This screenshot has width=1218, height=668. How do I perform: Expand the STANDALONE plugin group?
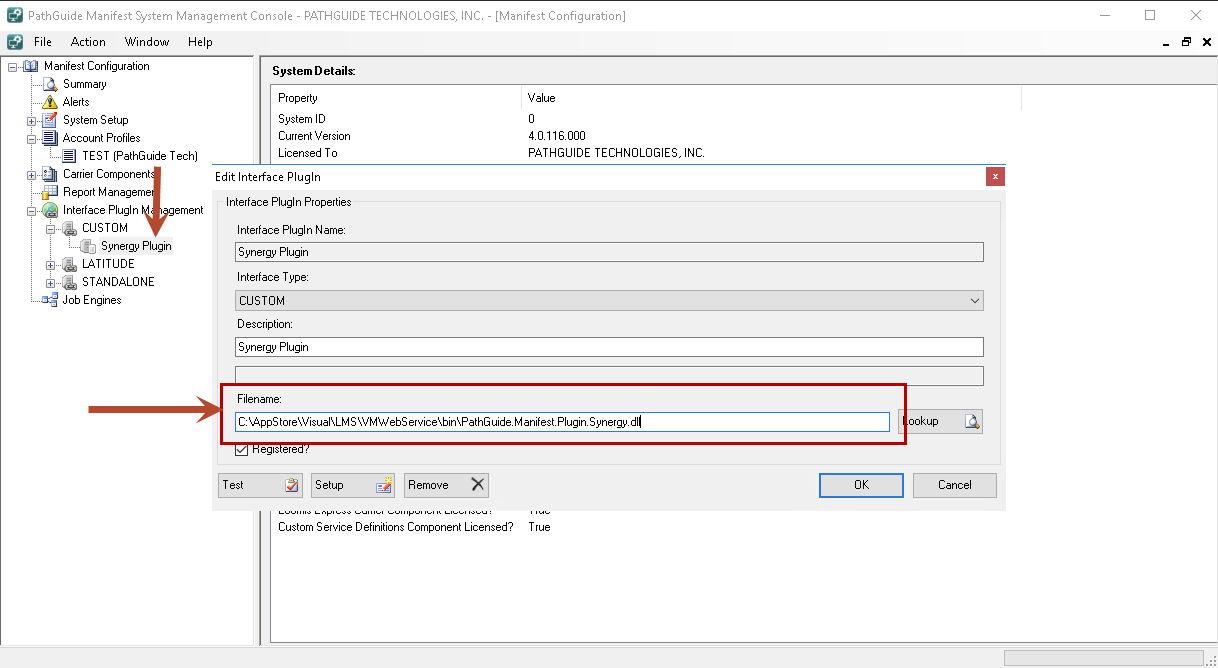tap(51, 283)
